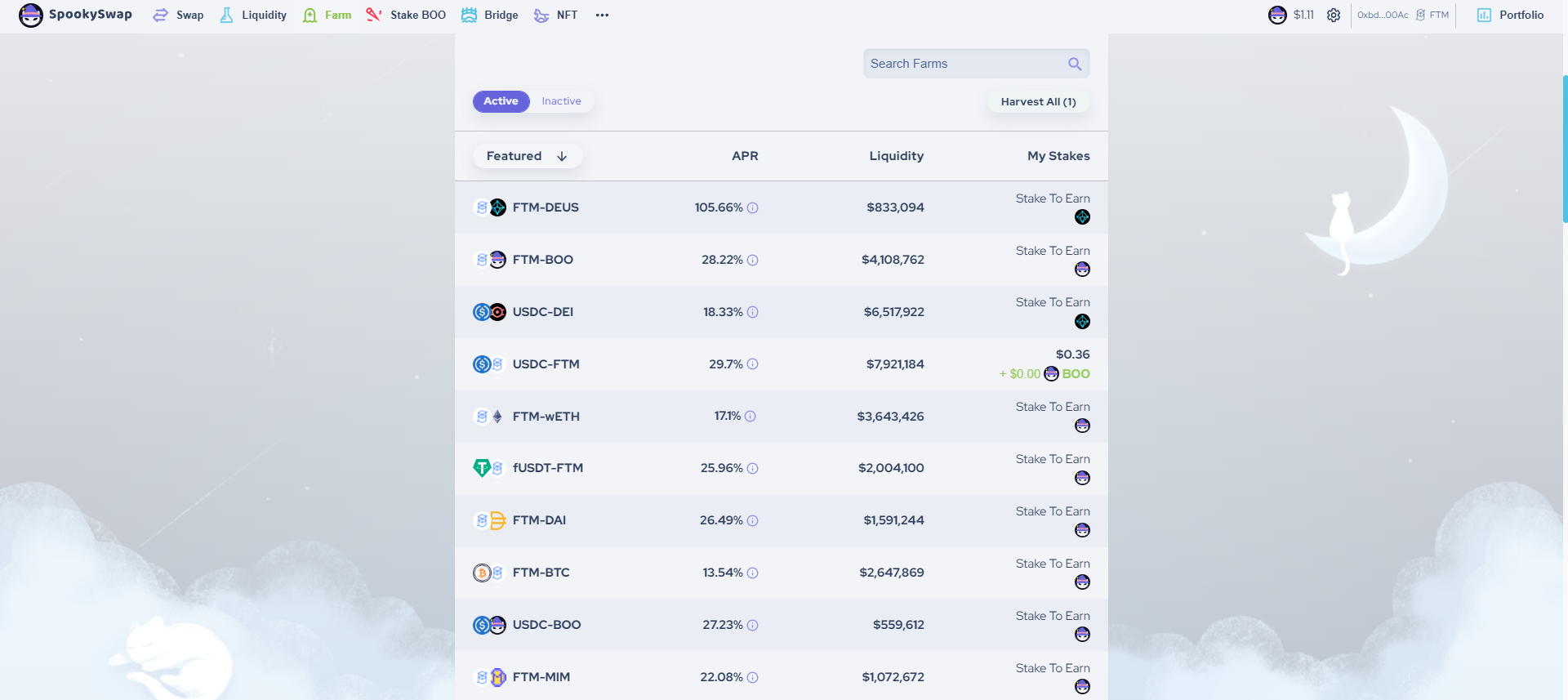The image size is (1568, 700).
Task: Click Stake To Earn in FTM-BOO row
Action: (1053, 251)
